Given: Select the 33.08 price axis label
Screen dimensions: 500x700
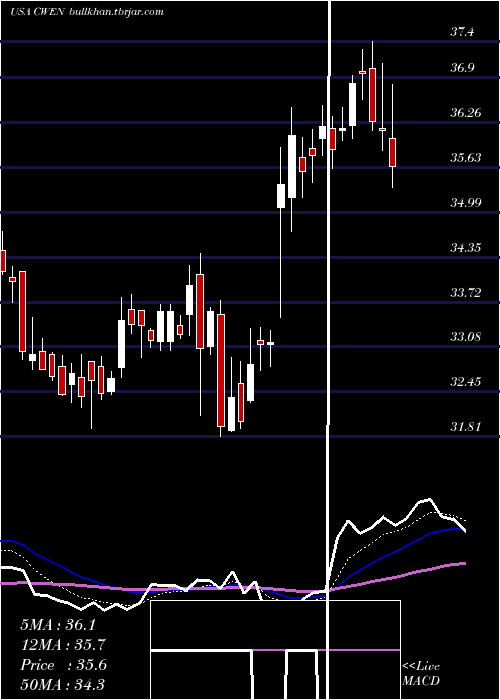Looking at the screenshot, I should 466,337.
